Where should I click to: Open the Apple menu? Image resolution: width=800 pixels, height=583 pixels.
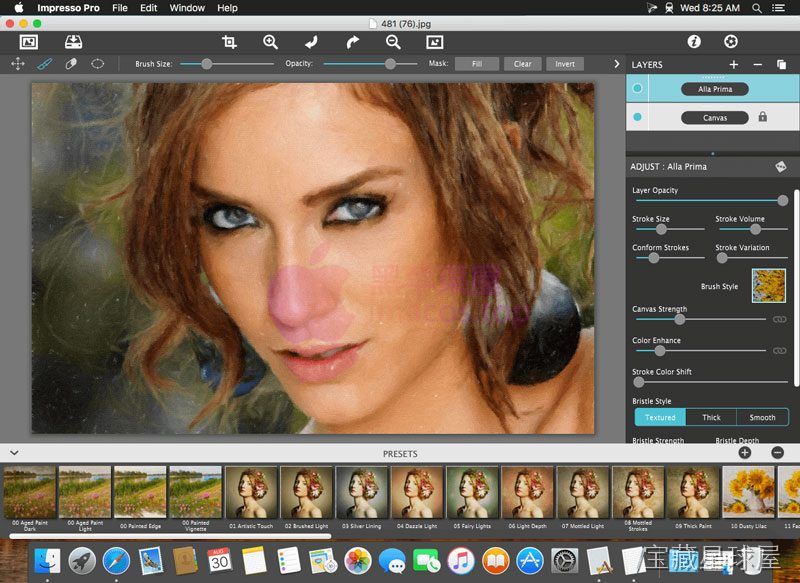pyautogui.click(x=19, y=8)
